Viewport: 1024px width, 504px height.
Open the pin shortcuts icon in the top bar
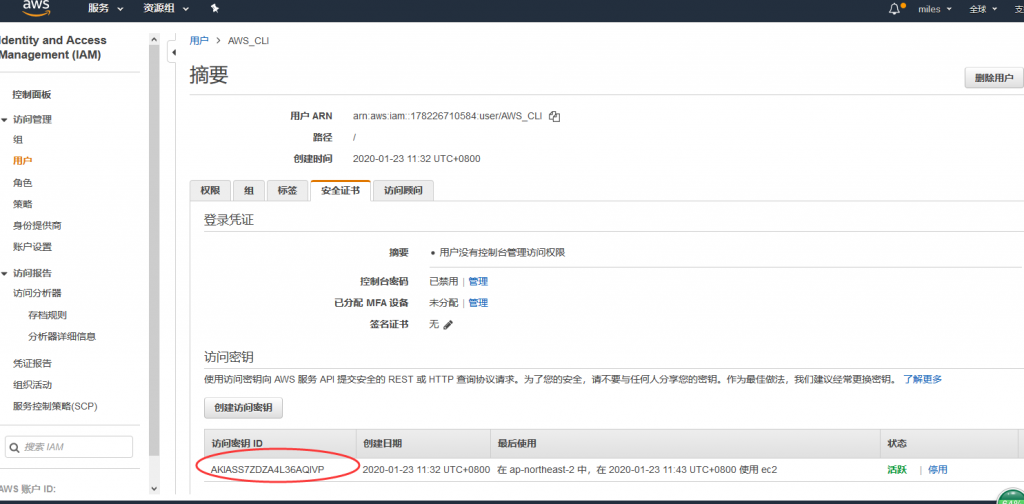tap(216, 9)
